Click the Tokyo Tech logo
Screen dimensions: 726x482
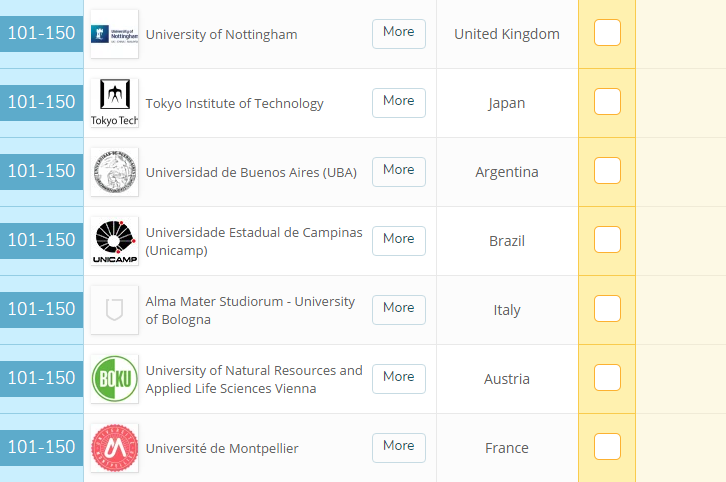coord(114,103)
